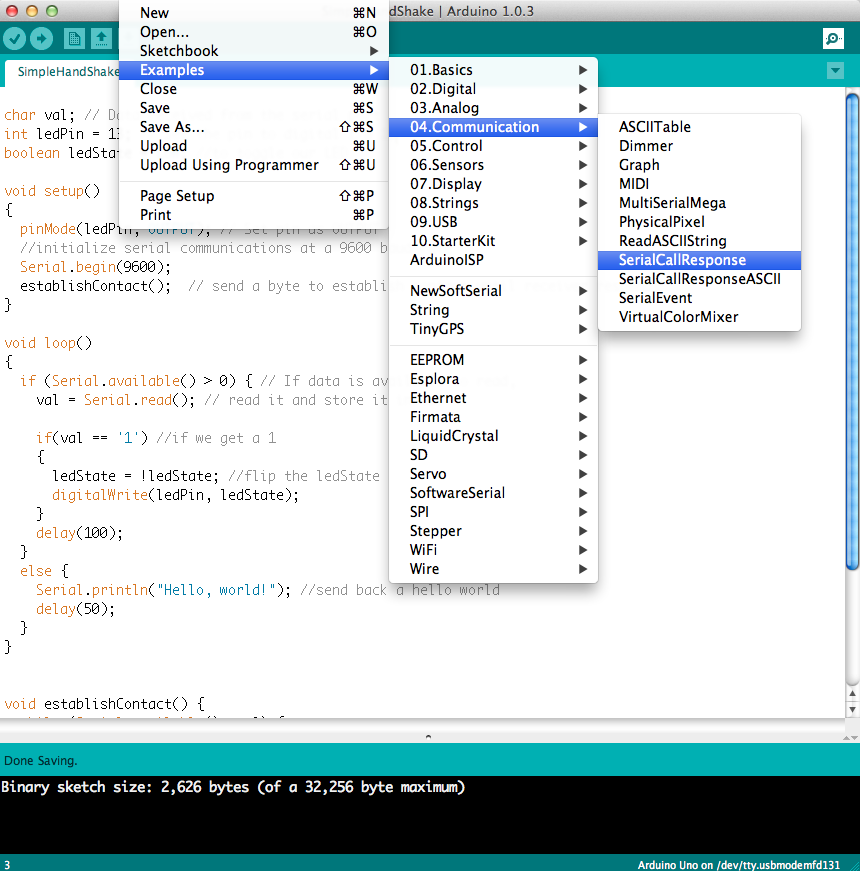Click the 'Binary sketch size' console text
This screenshot has width=860, height=871.
(233, 787)
